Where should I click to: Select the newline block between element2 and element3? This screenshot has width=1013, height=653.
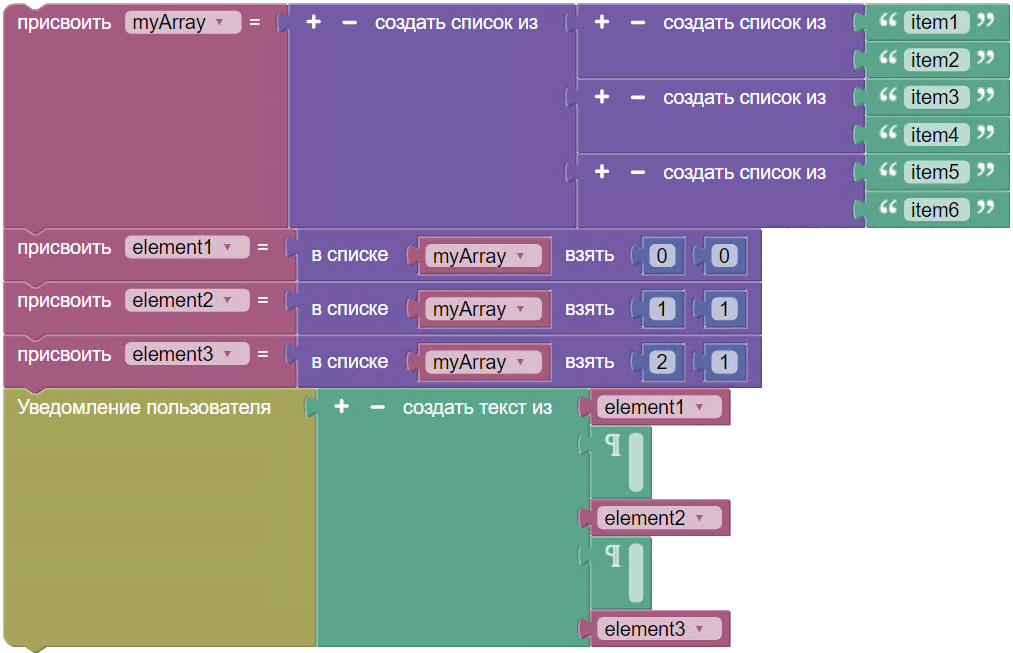coord(620,573)
